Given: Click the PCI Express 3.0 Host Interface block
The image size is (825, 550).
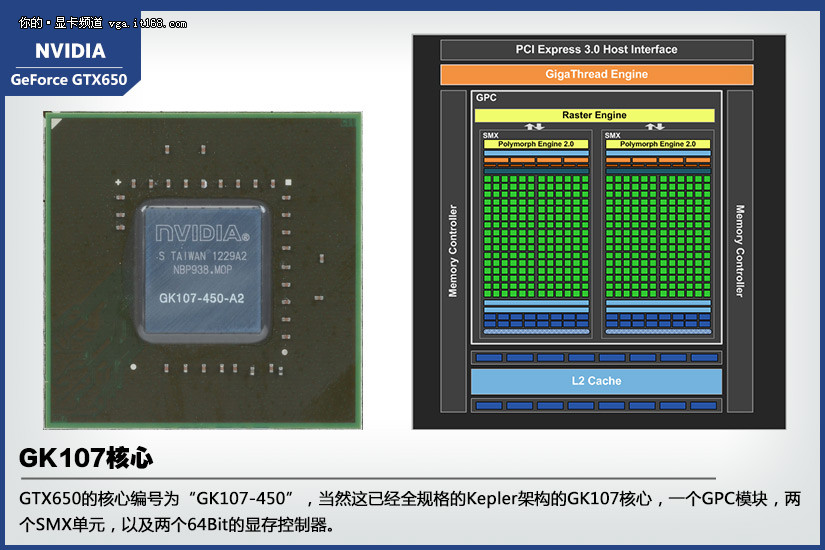Looking at the screenshot, I should click(597, 49).
